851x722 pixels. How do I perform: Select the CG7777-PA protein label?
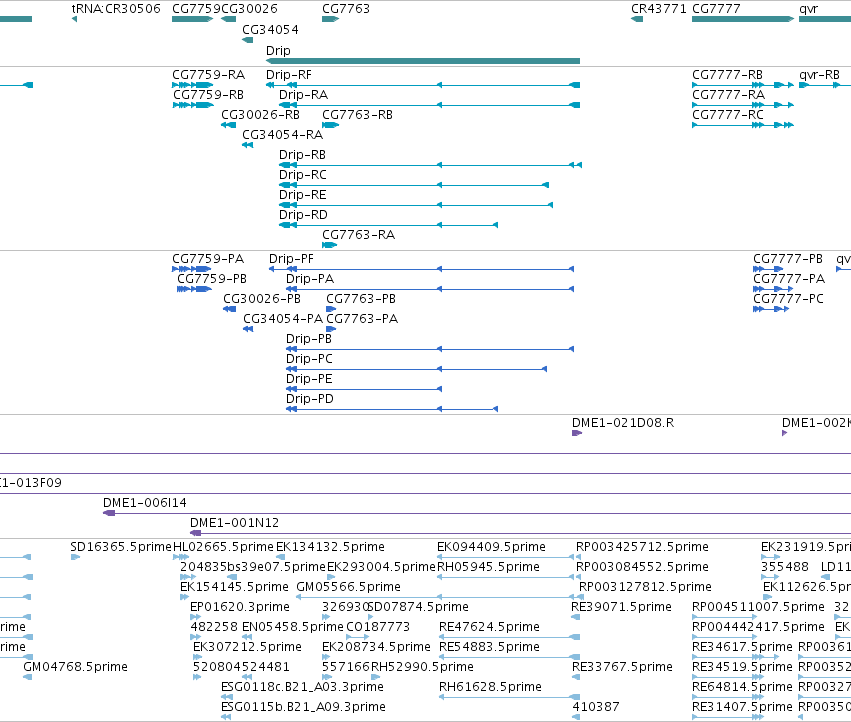[x=789, y=279]
